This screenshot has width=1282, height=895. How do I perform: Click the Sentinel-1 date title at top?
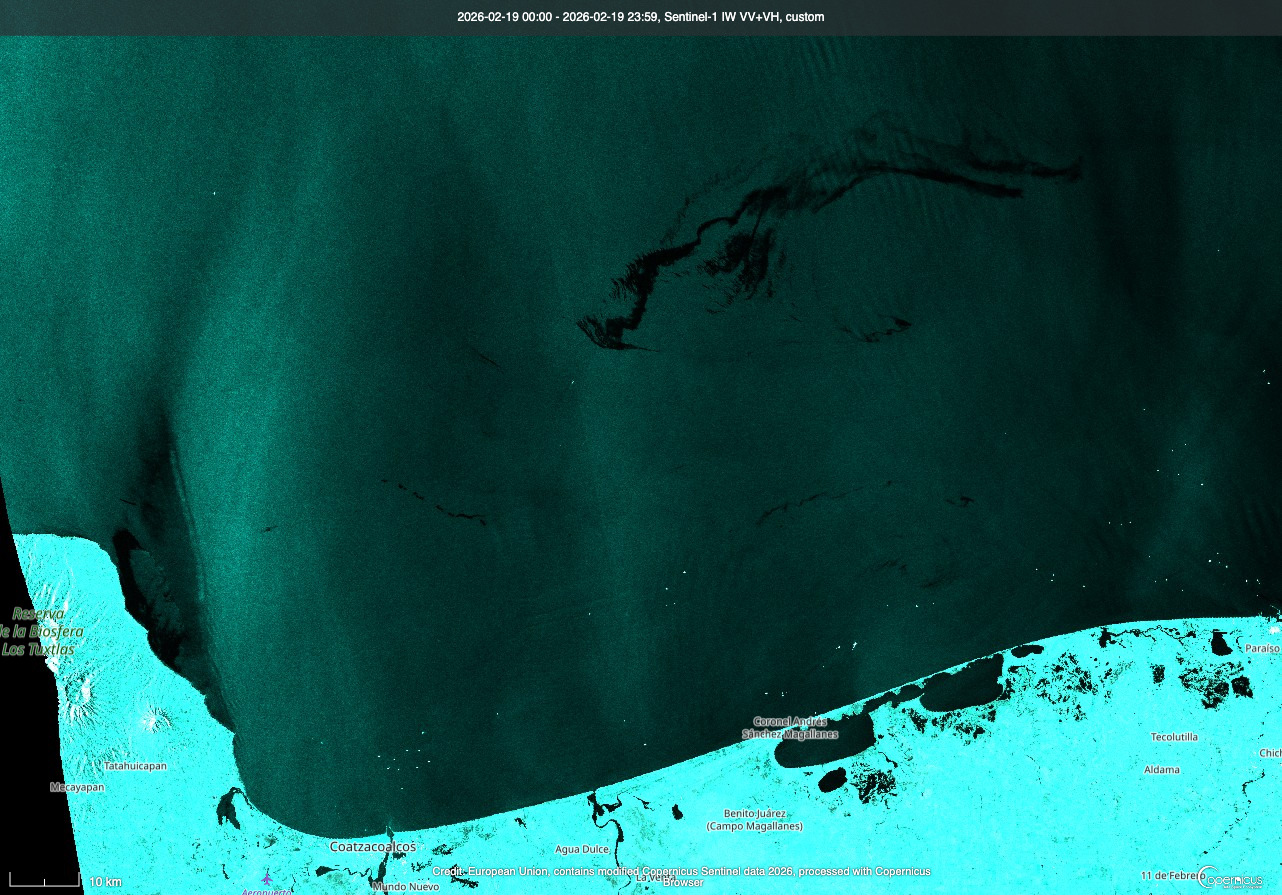tap(641, 17)
